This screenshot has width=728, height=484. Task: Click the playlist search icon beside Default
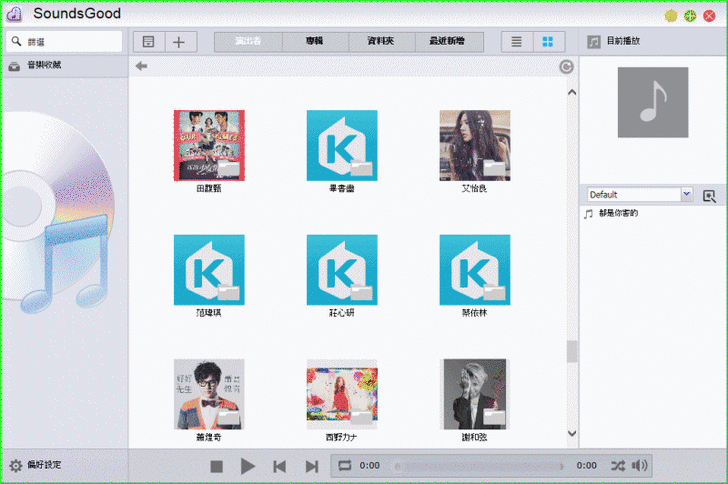(709, 196)
